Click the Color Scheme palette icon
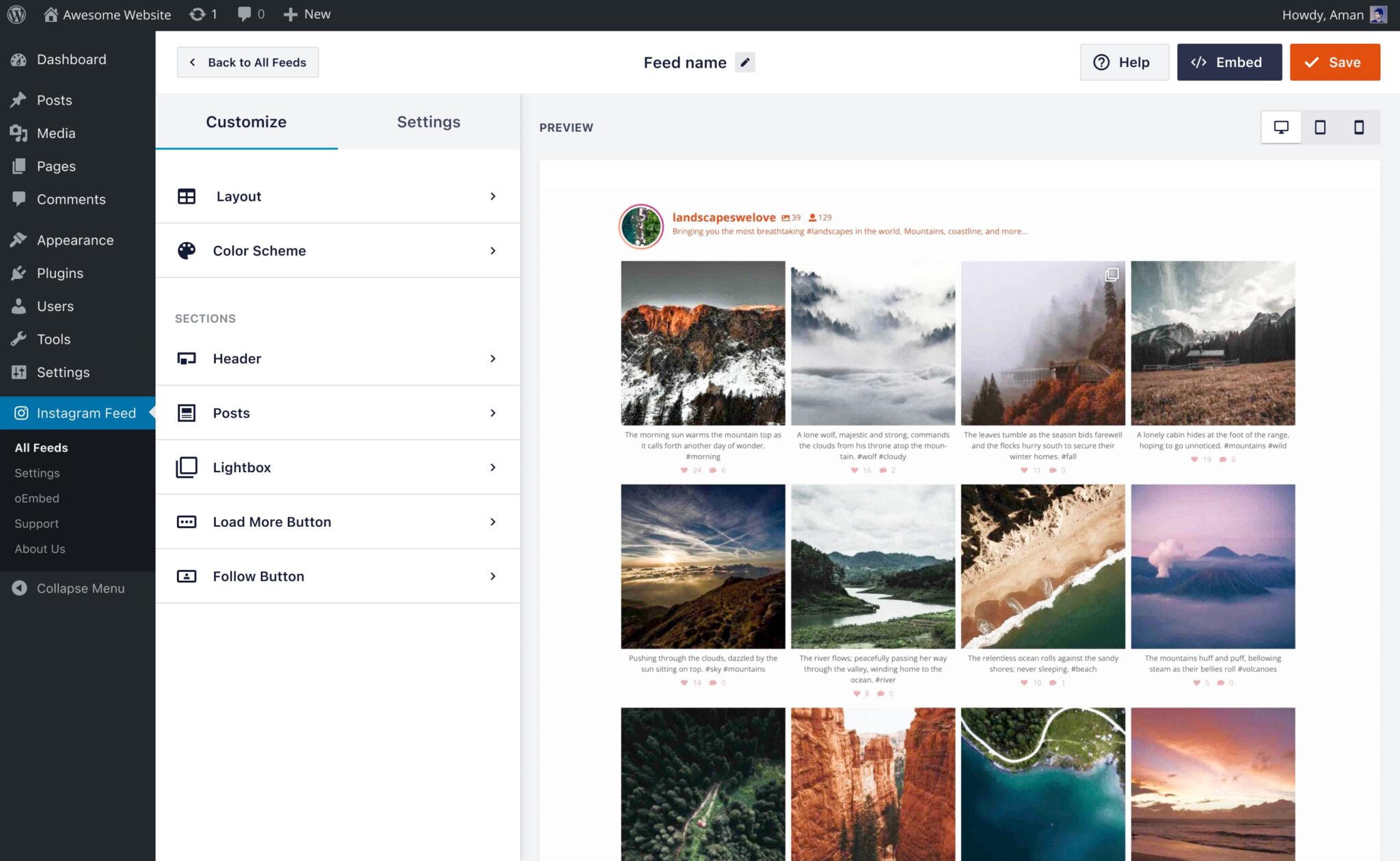The image size is (1400, 861). tap(187, 251)
